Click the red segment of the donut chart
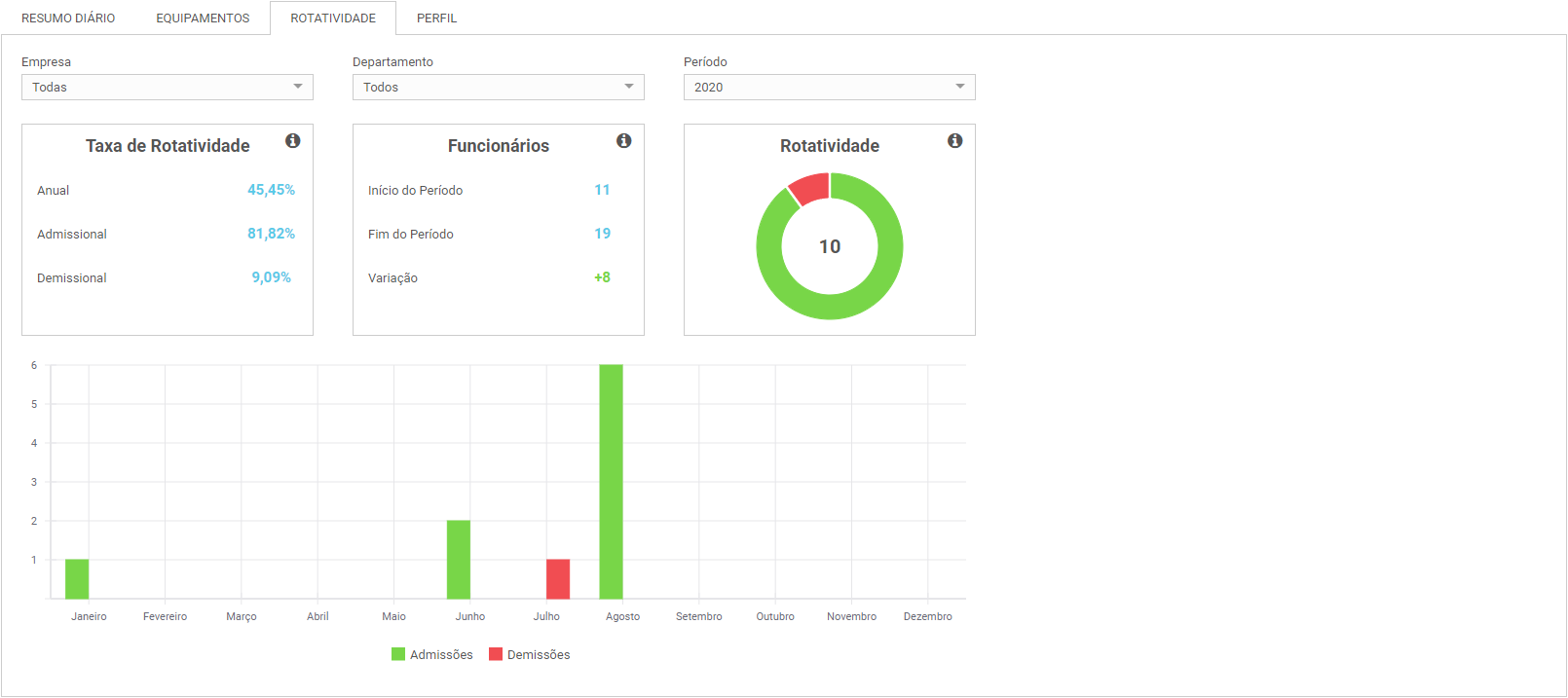1568x698 pixels. [x=810, y=188]
